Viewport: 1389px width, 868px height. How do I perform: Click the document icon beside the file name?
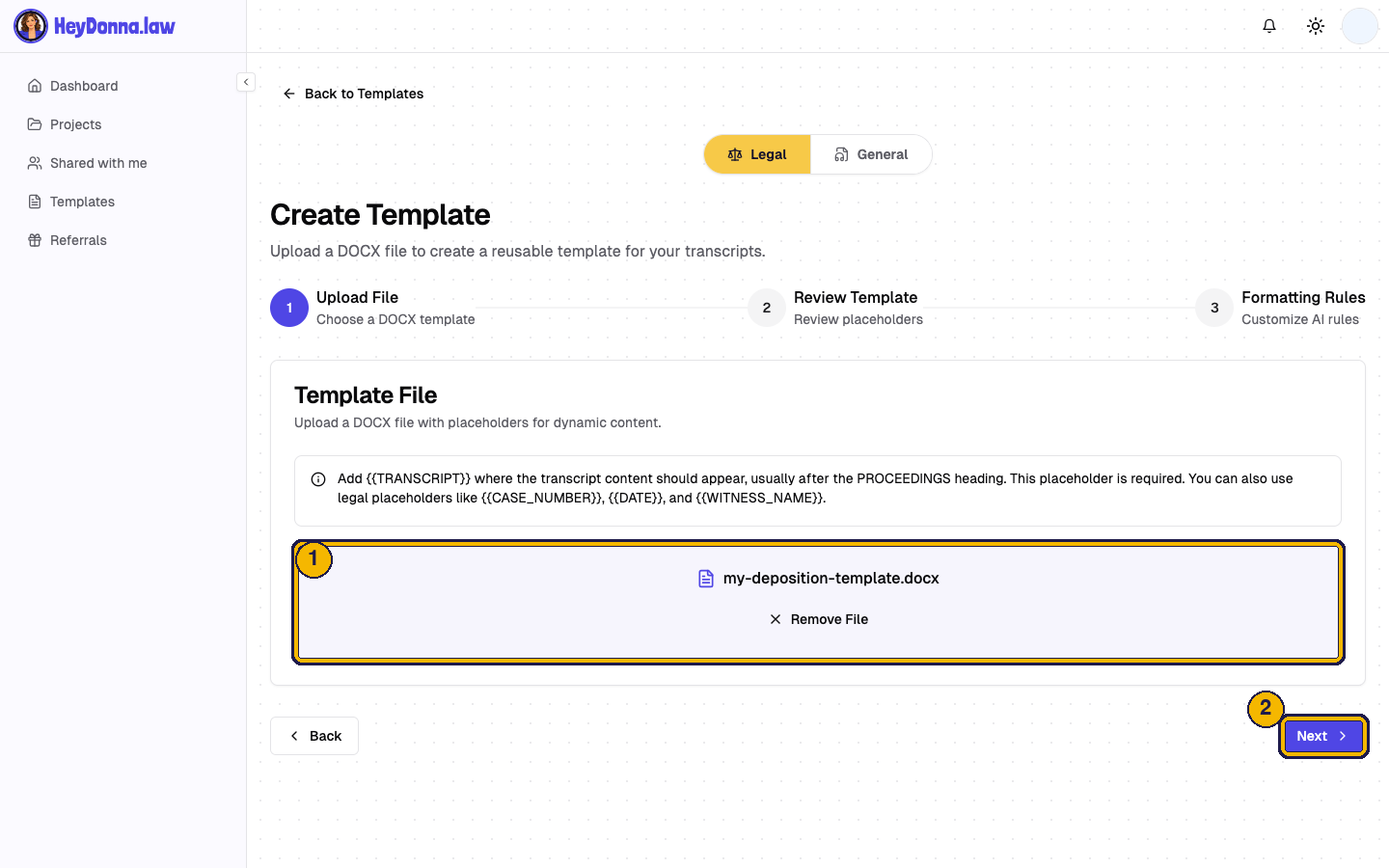(x=706, y=579)
